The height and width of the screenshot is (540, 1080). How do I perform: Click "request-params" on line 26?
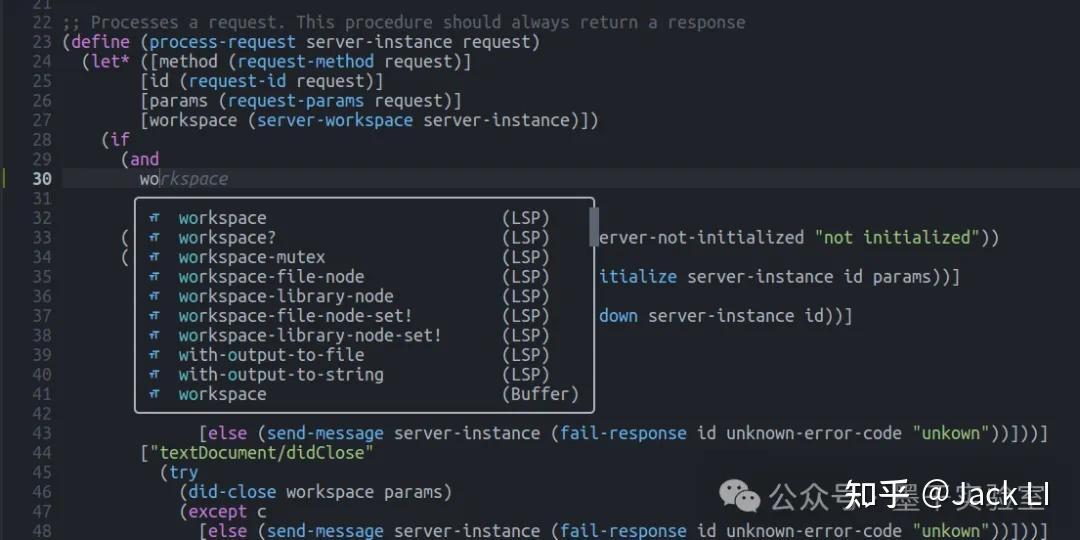click(x=296, y=101)
